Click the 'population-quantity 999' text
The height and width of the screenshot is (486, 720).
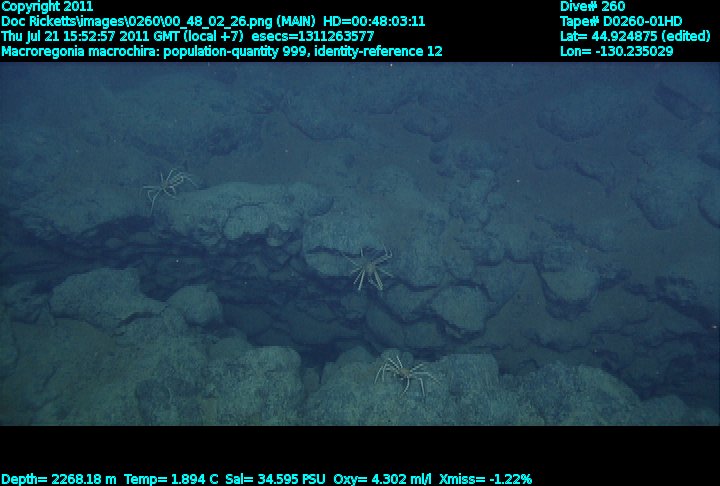coord(237,51)
